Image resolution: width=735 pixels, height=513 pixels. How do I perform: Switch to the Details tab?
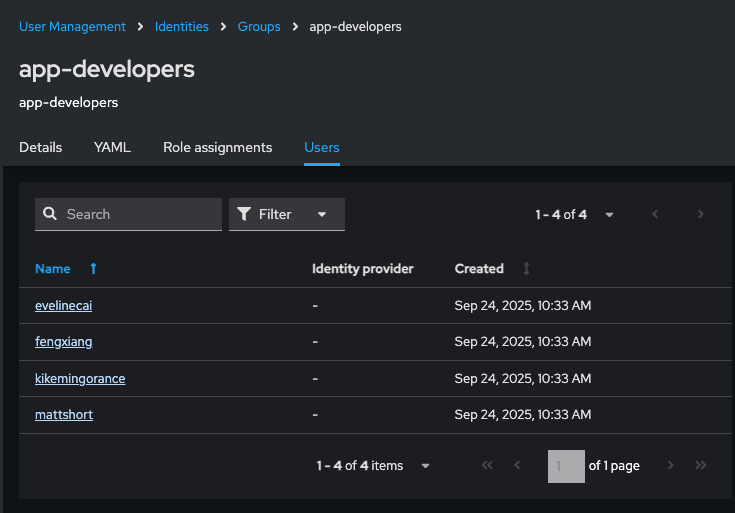(40, 147)
